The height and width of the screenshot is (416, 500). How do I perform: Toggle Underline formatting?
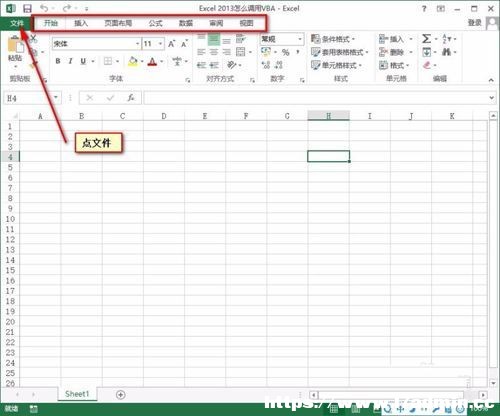point(83,61)
